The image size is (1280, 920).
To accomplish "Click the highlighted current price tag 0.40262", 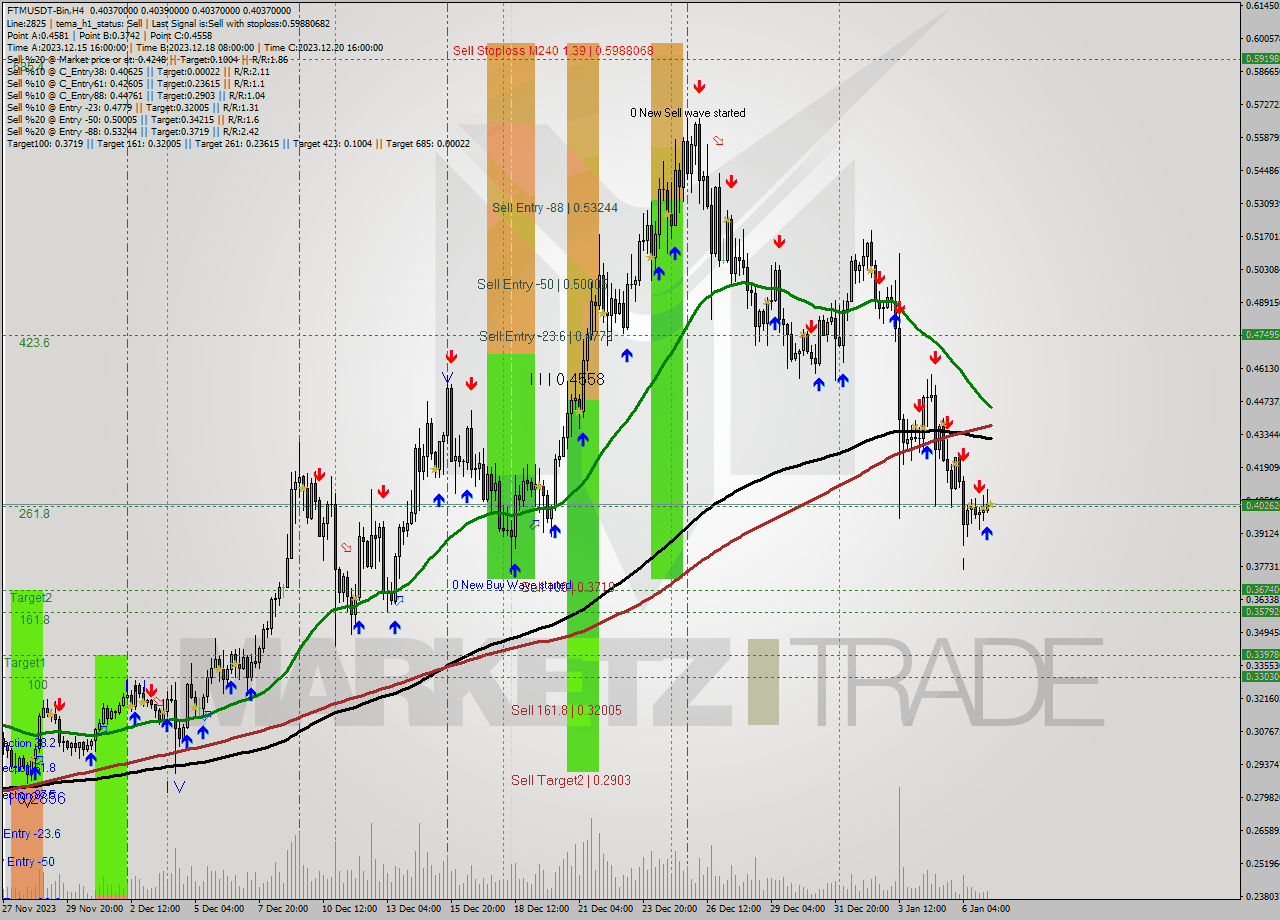I will click(1260, 505).
